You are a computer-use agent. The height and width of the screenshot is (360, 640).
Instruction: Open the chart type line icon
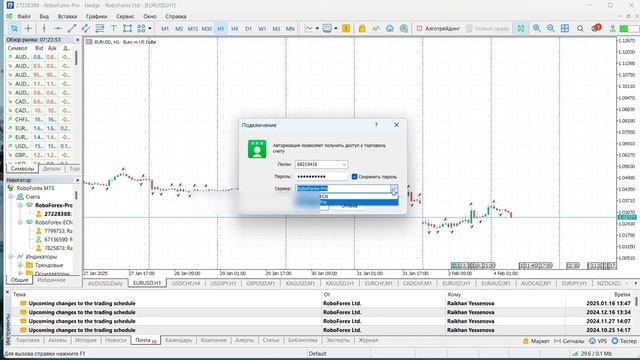[x=309, y=29]
